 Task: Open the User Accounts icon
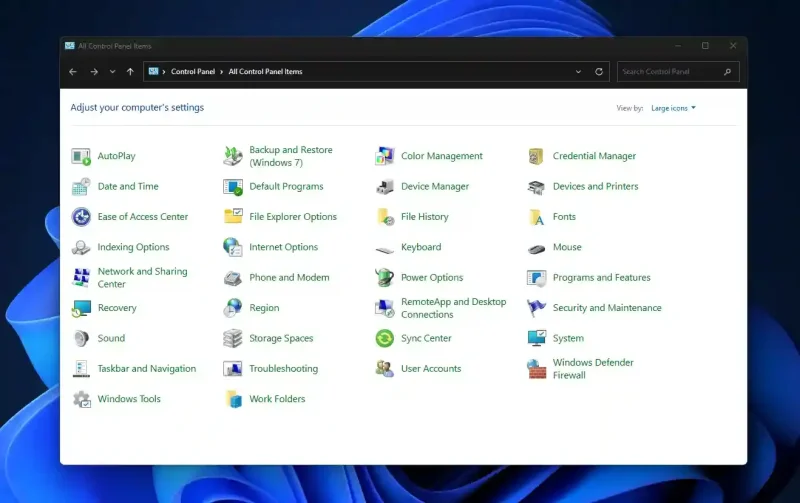[385, 369]
